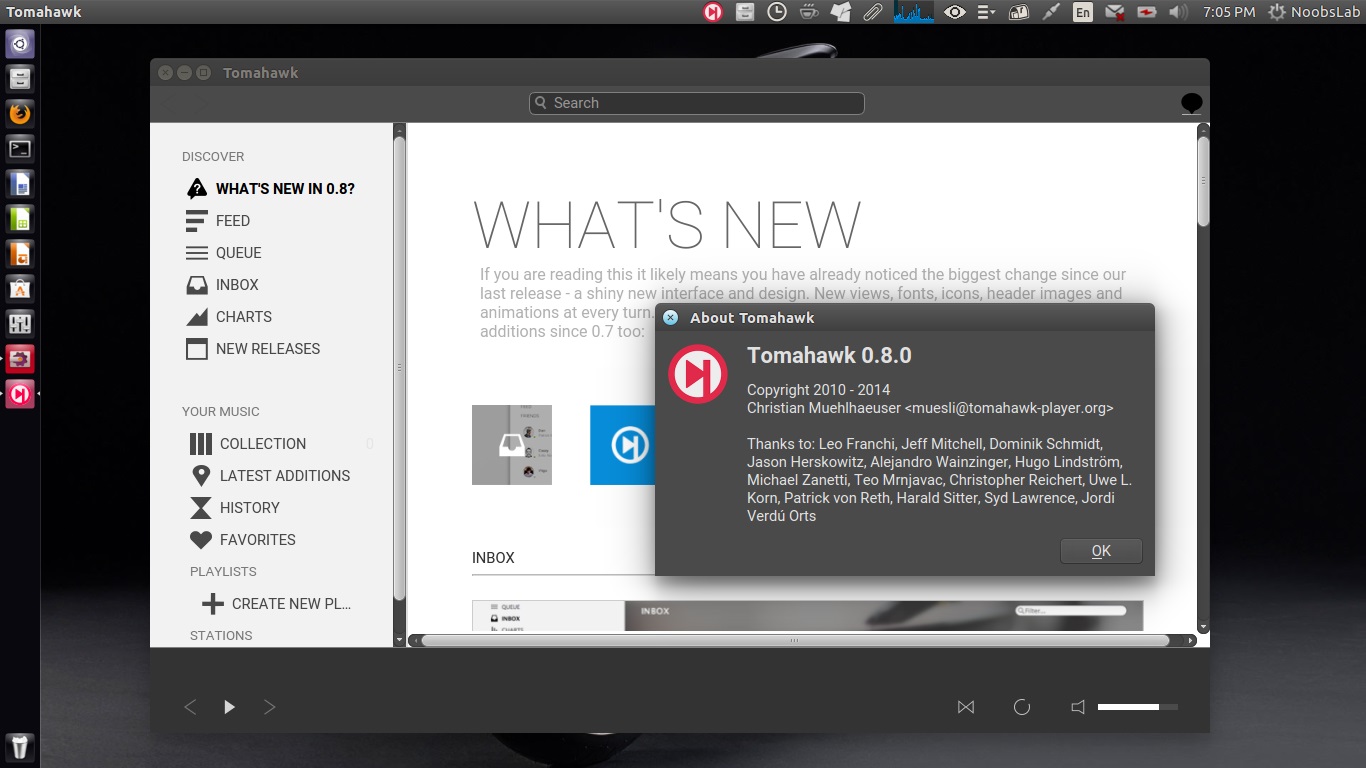The width and height of the screenshot is (1366, 768).
Task: Open the Terminal from the dock
Action: (x=20, y=148)
